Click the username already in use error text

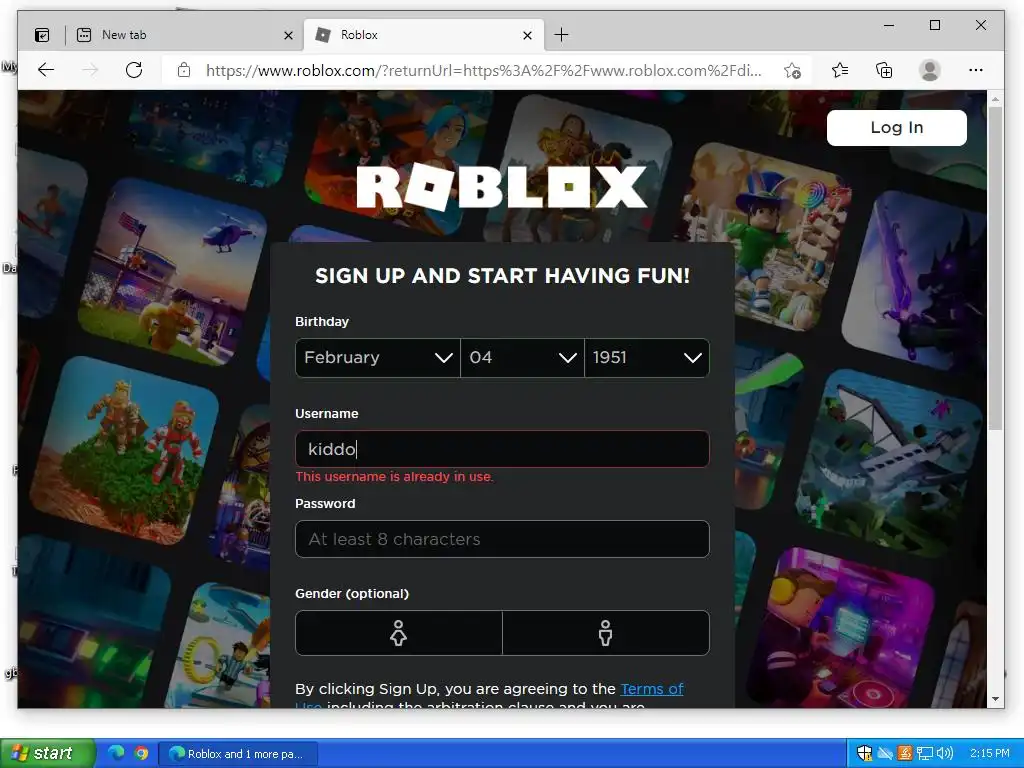(x=394, y=477)
